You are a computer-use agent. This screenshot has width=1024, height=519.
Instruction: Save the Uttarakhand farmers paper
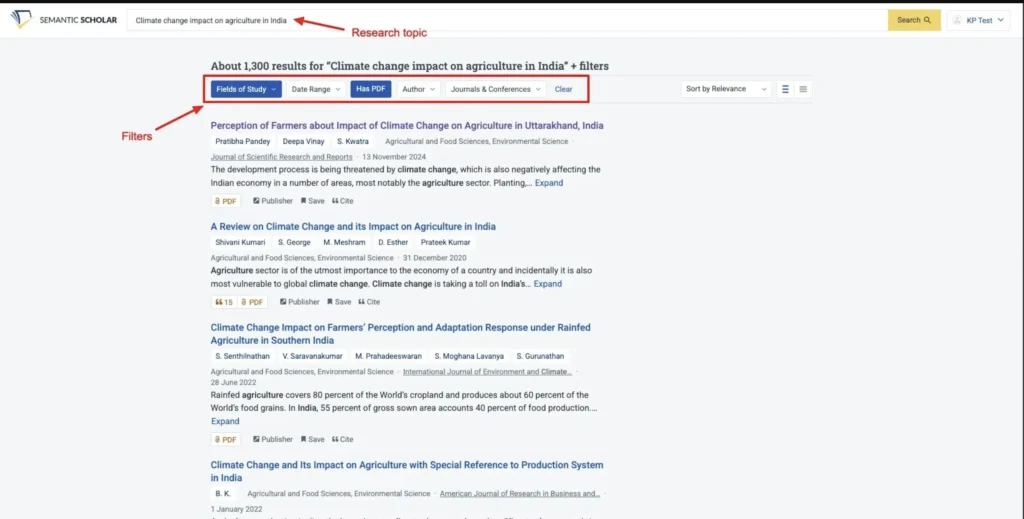click(x=312, y=201)
